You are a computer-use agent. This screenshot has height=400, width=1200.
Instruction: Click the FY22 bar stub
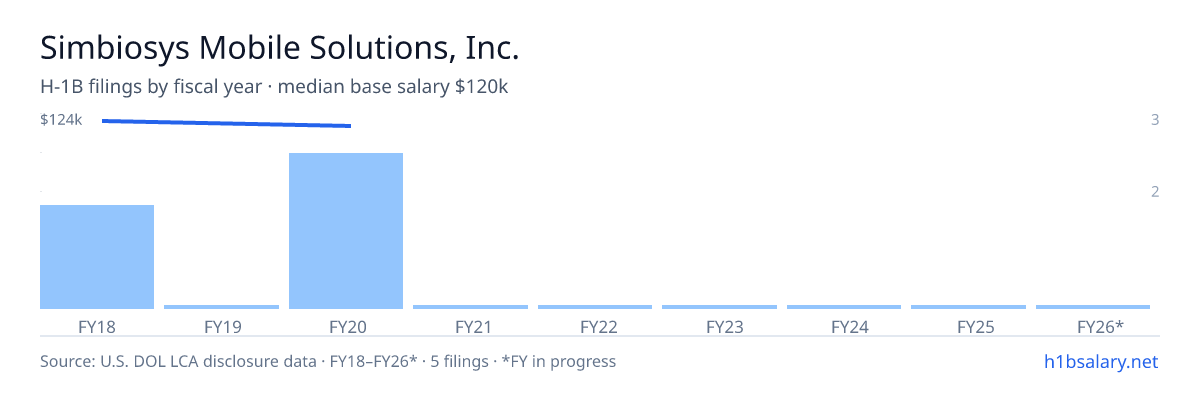pyautogui.click(x=595, y=307)
